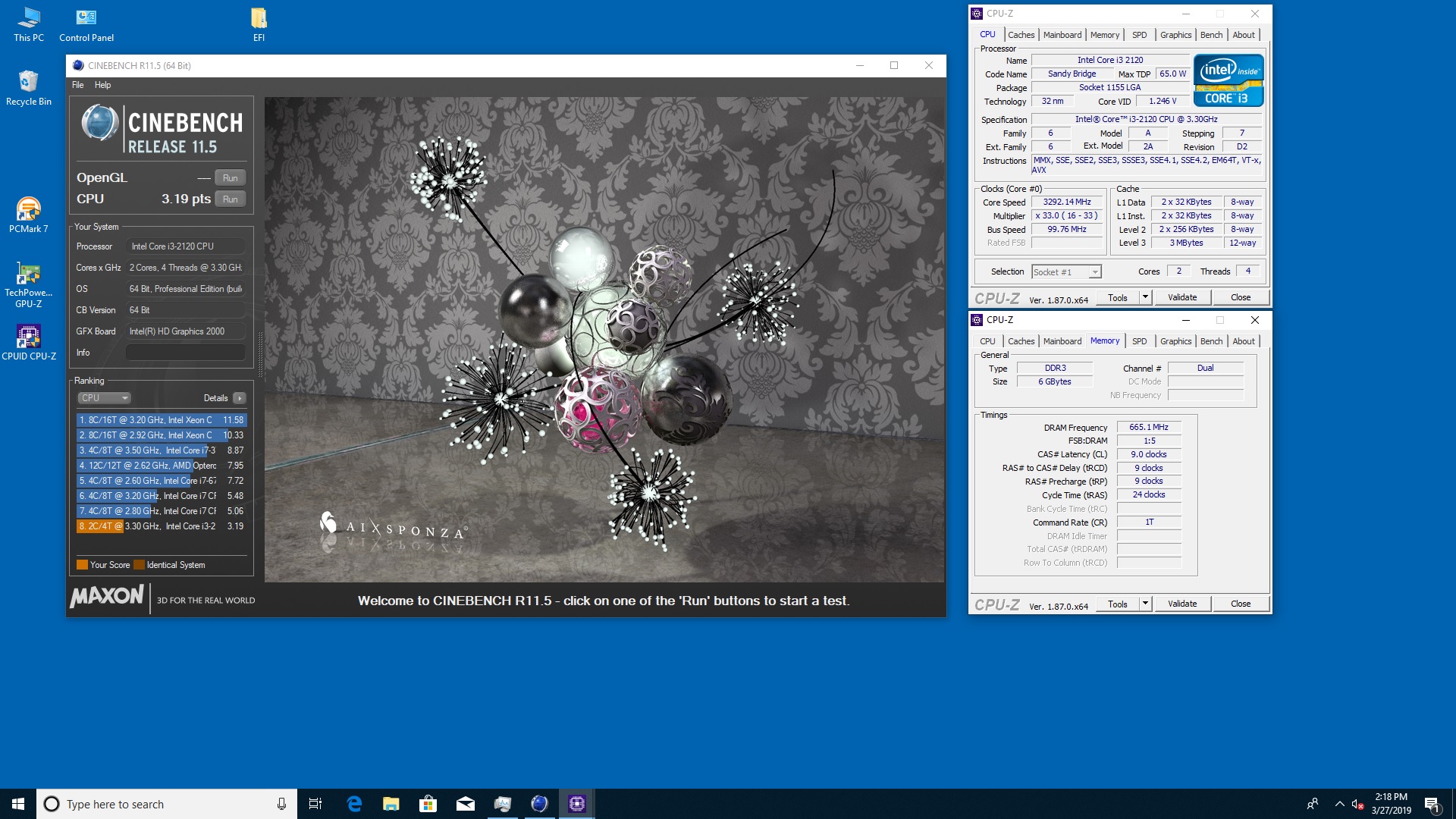1456x819 pixels.
Task: Select ranking entry 12C/12T AMD Opteron
Action: pyautogui.click(x=162, y=466)
